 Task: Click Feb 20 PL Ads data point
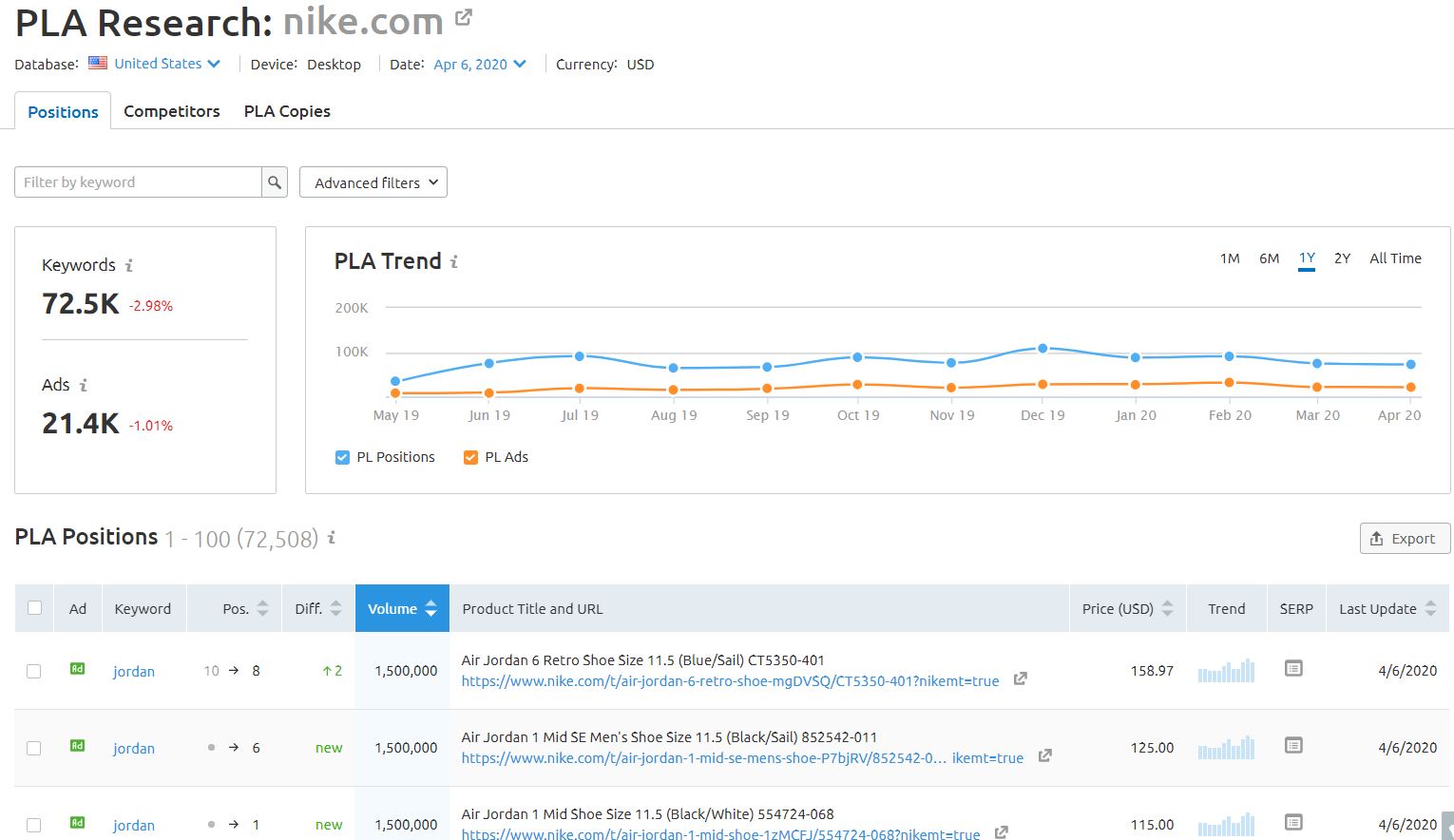[x=1229, y=383]
